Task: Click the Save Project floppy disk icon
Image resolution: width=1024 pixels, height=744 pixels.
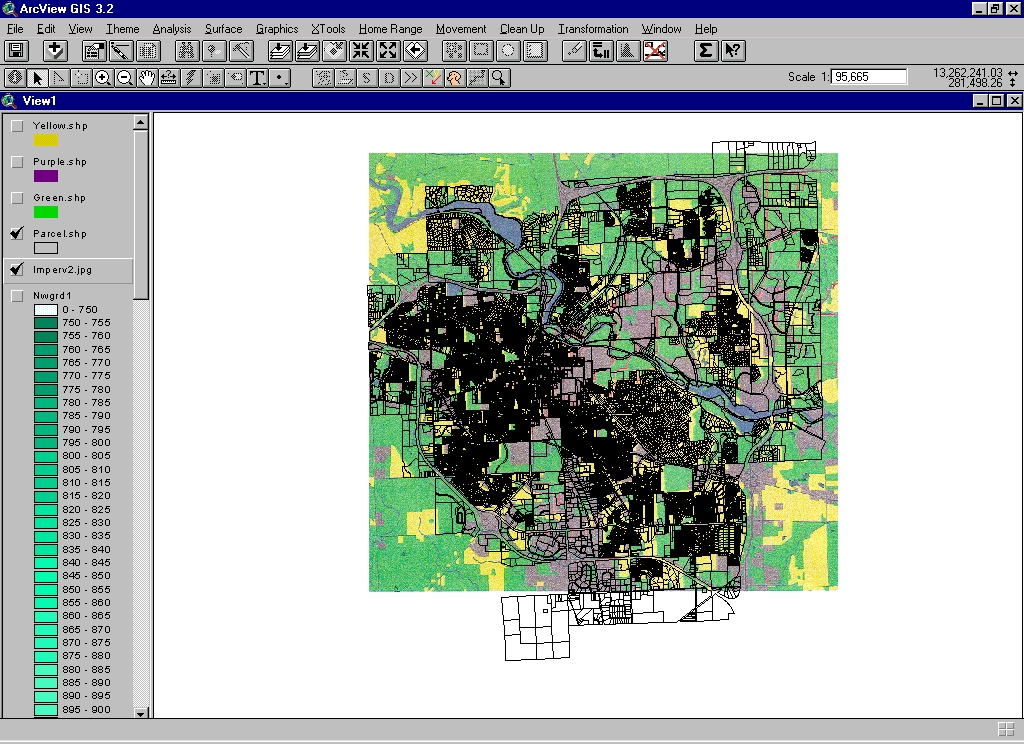Action: click(16, 51)
